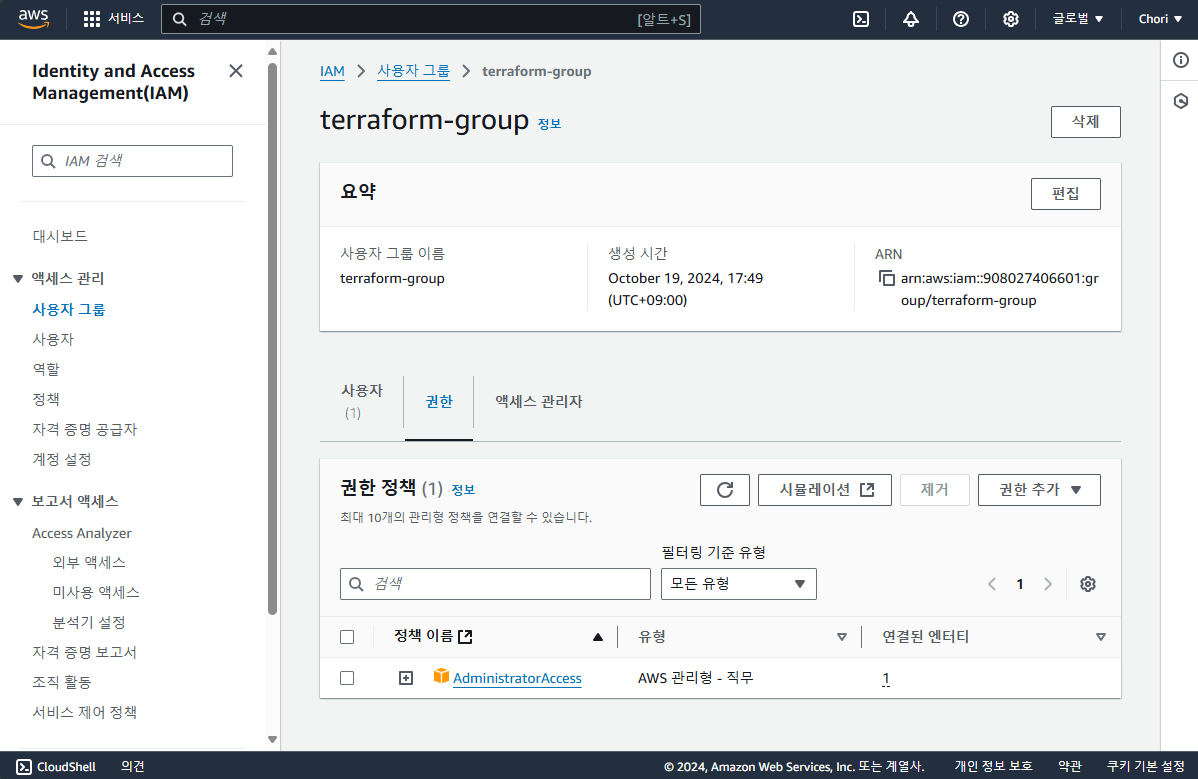Click the IAM breadcrumb link
The image size is (1198, 779).
tap(332, 71)
